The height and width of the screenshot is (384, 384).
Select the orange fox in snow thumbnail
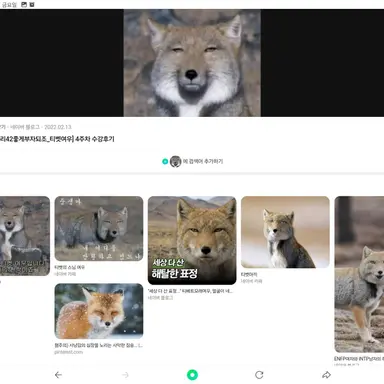[x=99, y=311]
